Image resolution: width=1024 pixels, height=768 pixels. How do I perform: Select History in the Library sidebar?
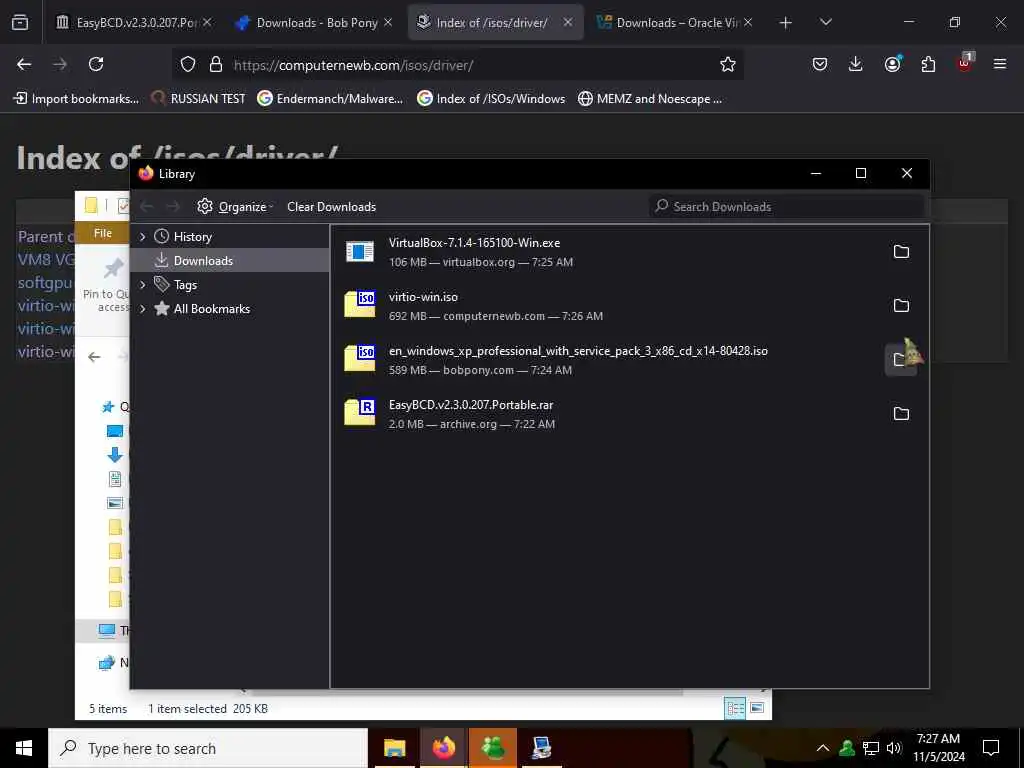(192, 237)
